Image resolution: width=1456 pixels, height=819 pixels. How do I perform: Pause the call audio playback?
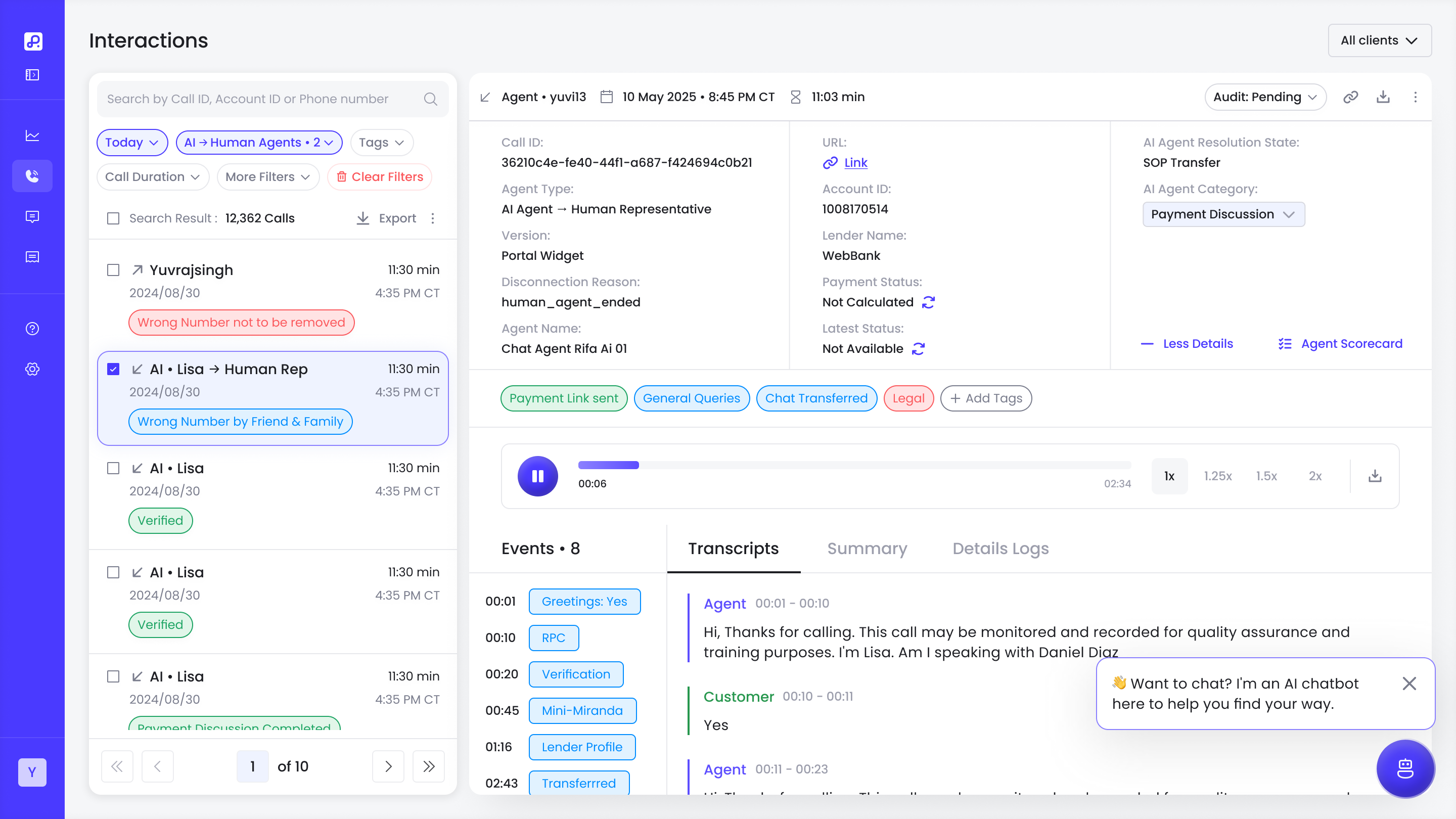coord(537,476)
